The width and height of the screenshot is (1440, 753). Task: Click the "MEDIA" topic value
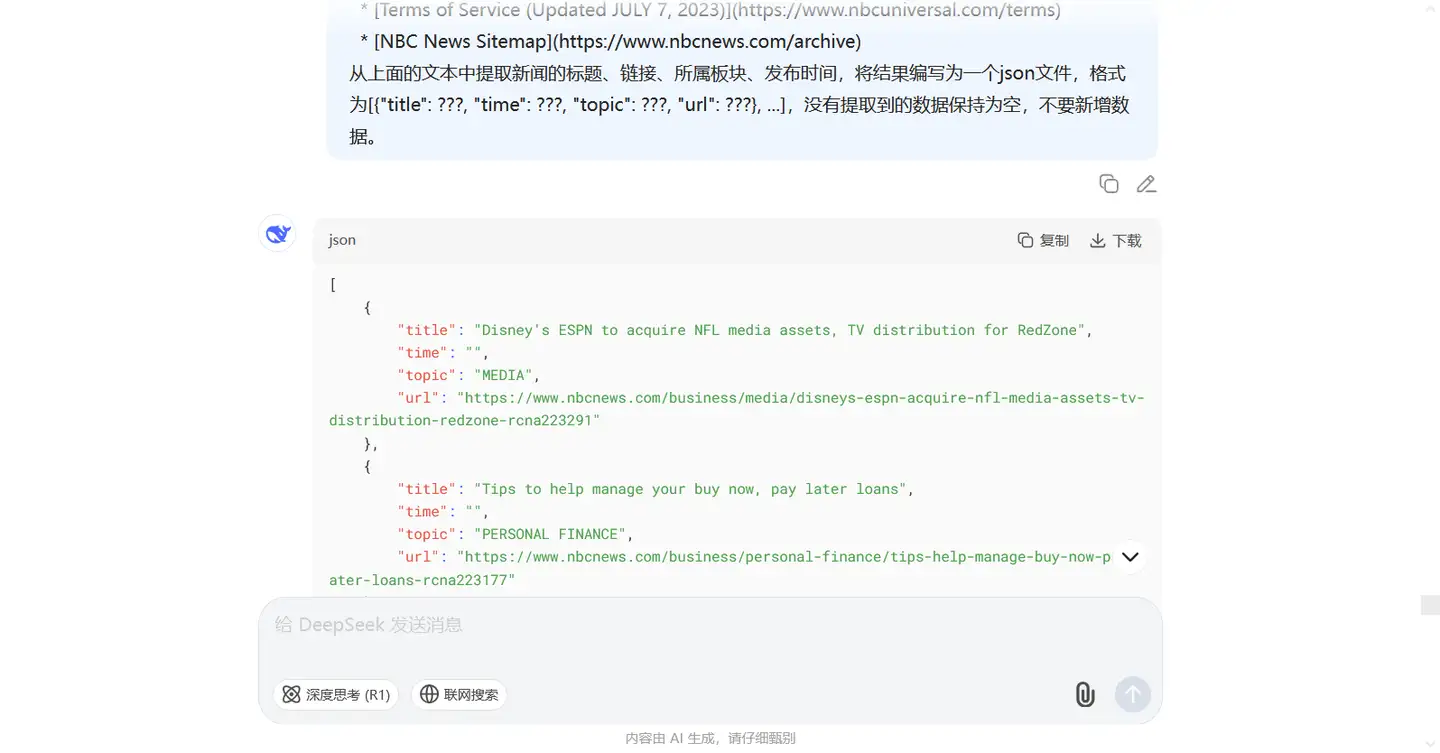(x=506, y=375)
